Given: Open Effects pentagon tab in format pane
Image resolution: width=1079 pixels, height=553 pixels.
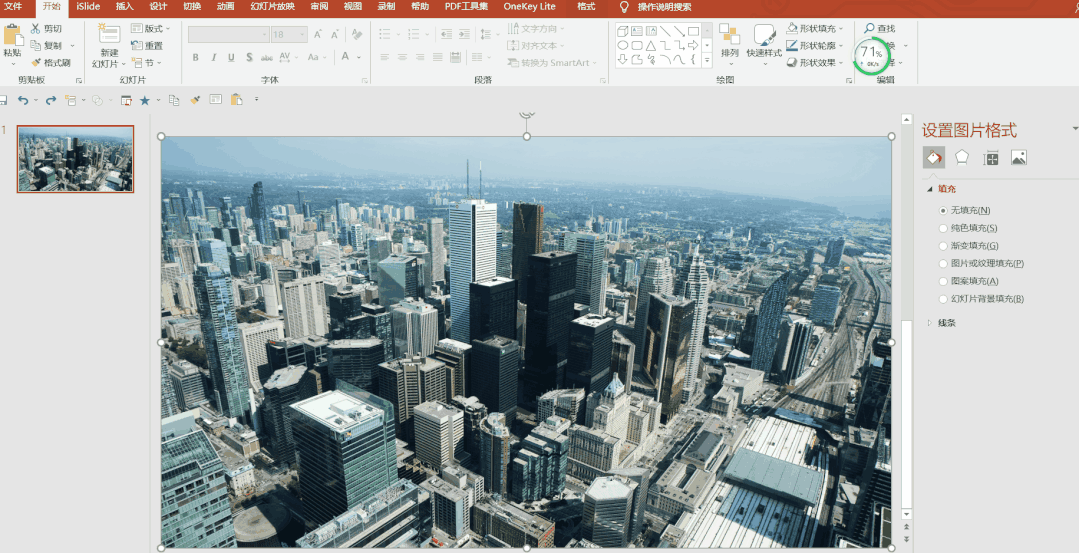Looking at the screenshot, I should pyautogui.click(x=962, y=158).
